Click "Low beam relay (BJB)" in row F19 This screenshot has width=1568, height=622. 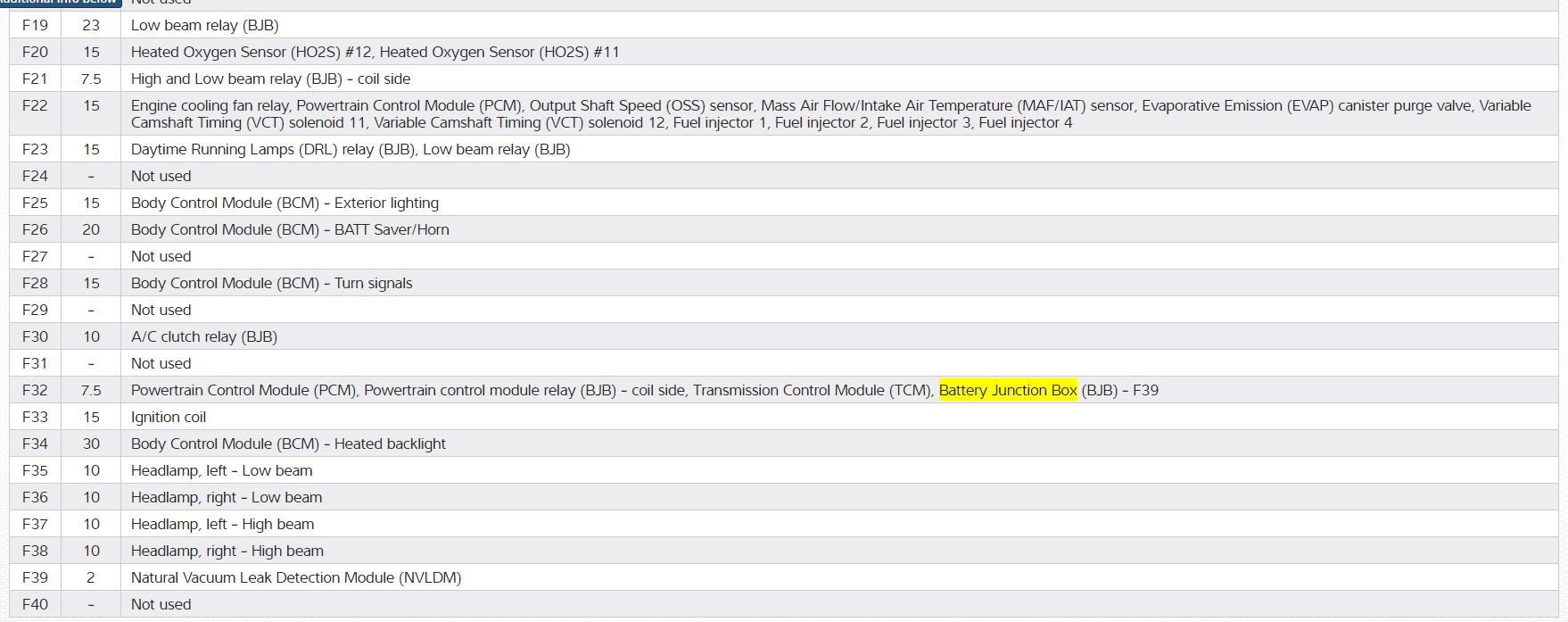click(204, 25)
